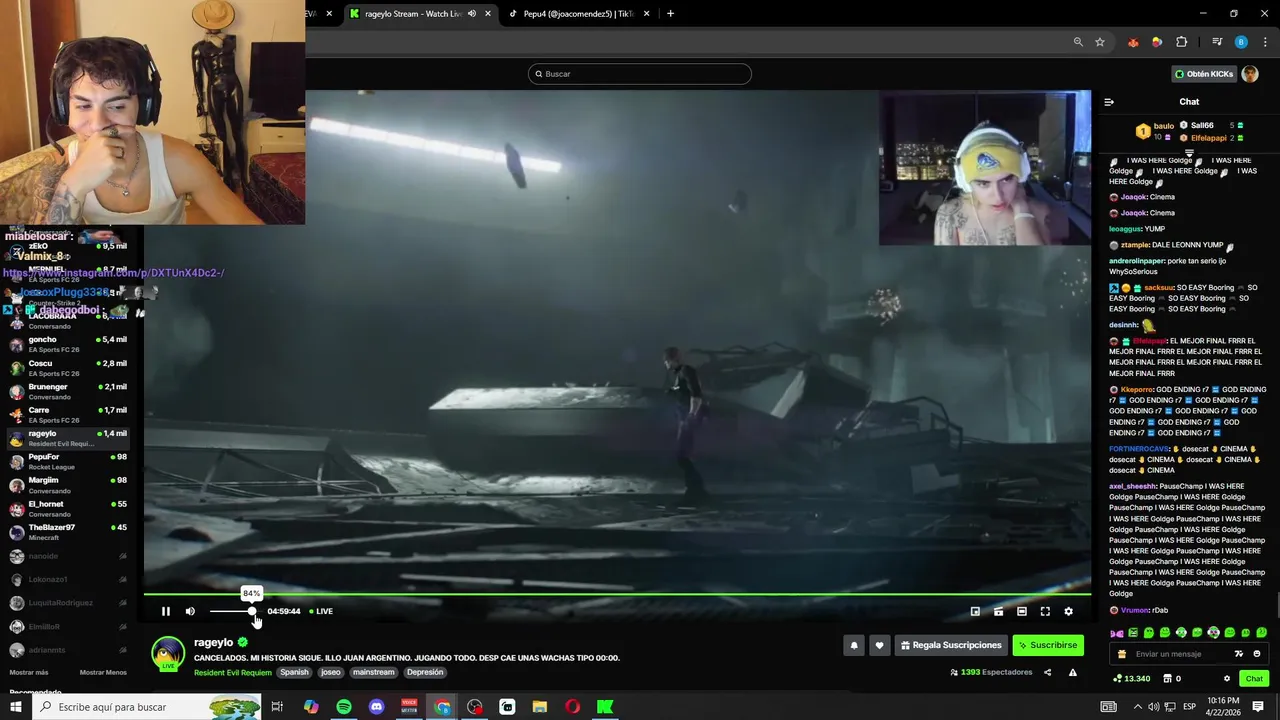This screenshot has width=1280, height=720.
Task: Click Obtén KICKs button
Action: 1204,74
